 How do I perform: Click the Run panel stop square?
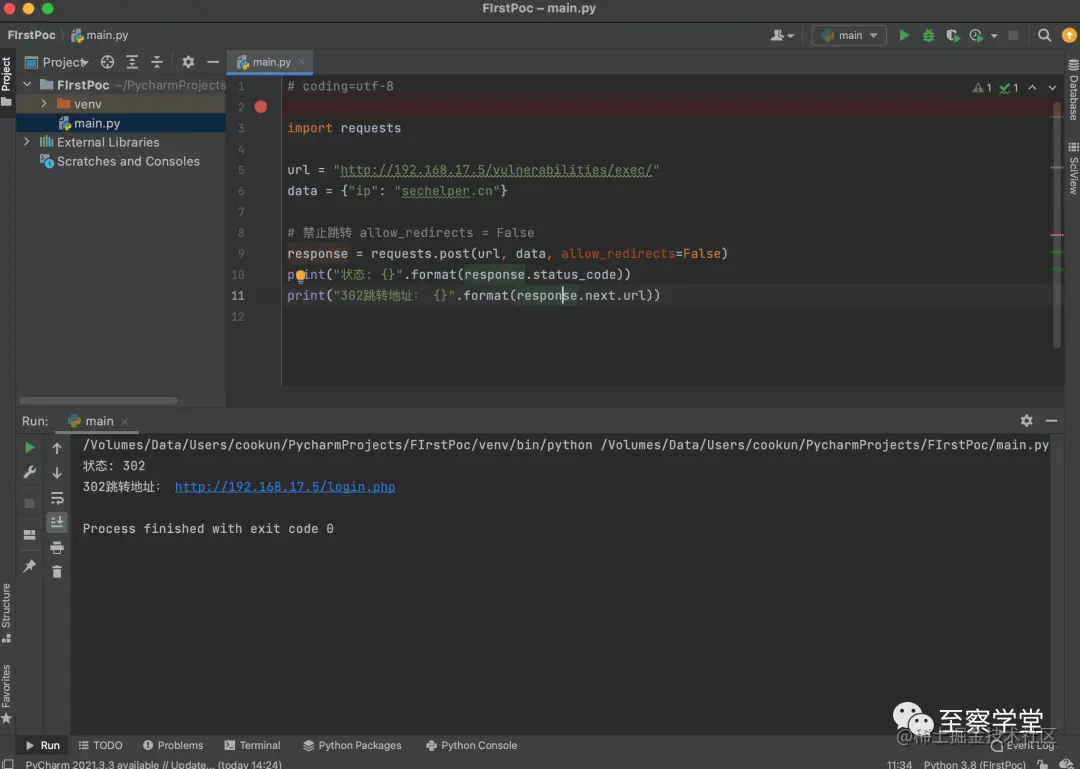tap(30, 503)
